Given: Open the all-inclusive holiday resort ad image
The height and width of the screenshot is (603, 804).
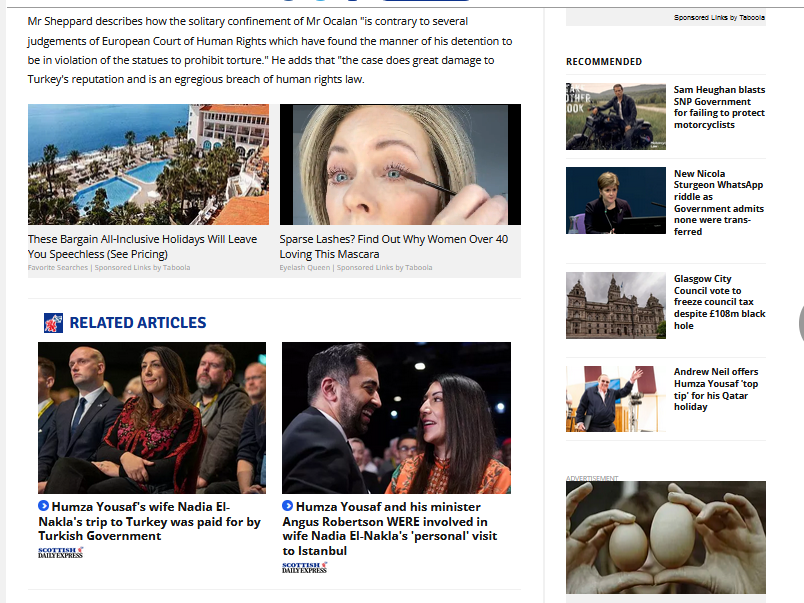Looking at the screenshot, I should click(x=148, y=165).
